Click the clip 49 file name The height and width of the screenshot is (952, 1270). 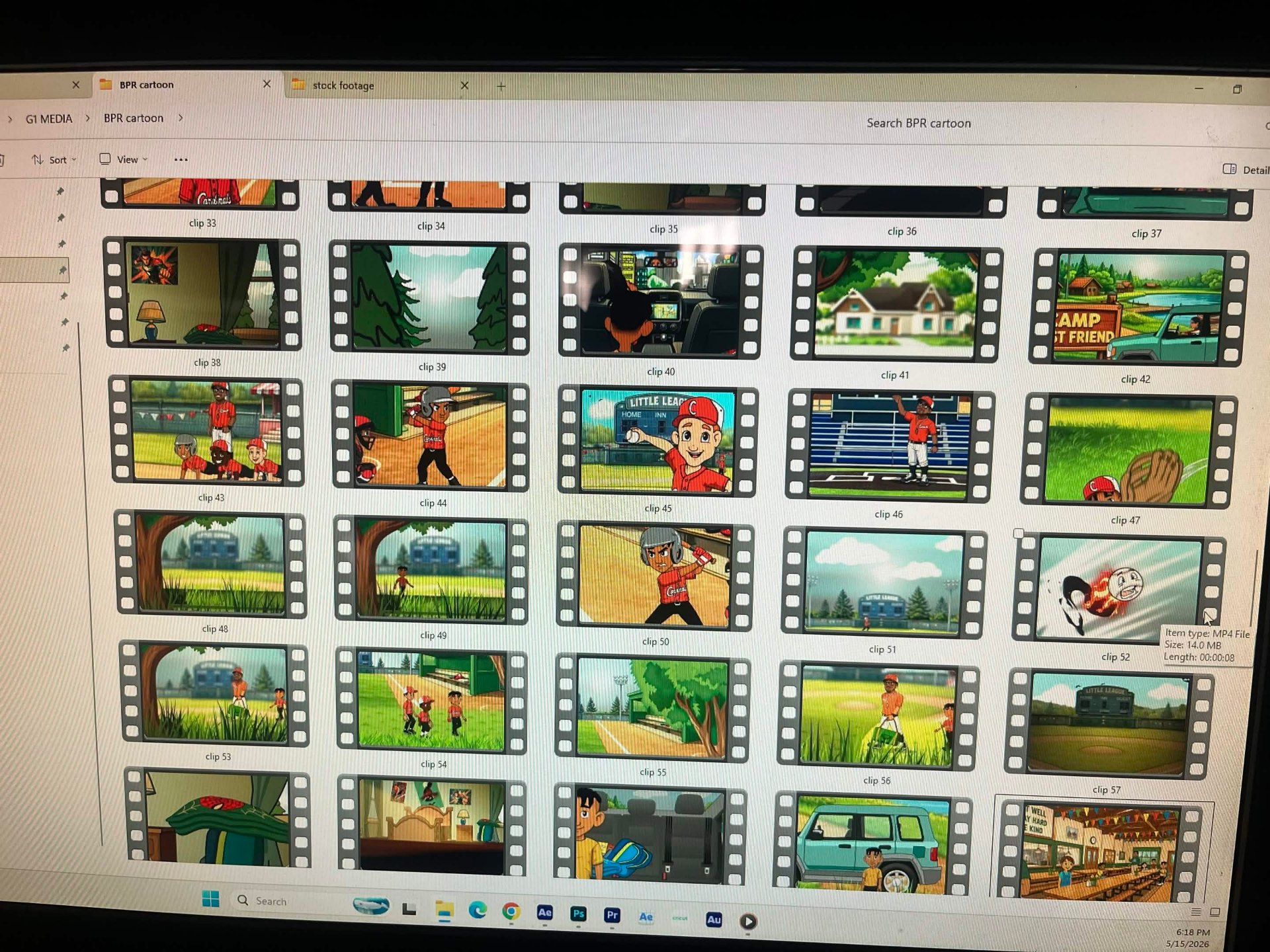pos(433,635)
